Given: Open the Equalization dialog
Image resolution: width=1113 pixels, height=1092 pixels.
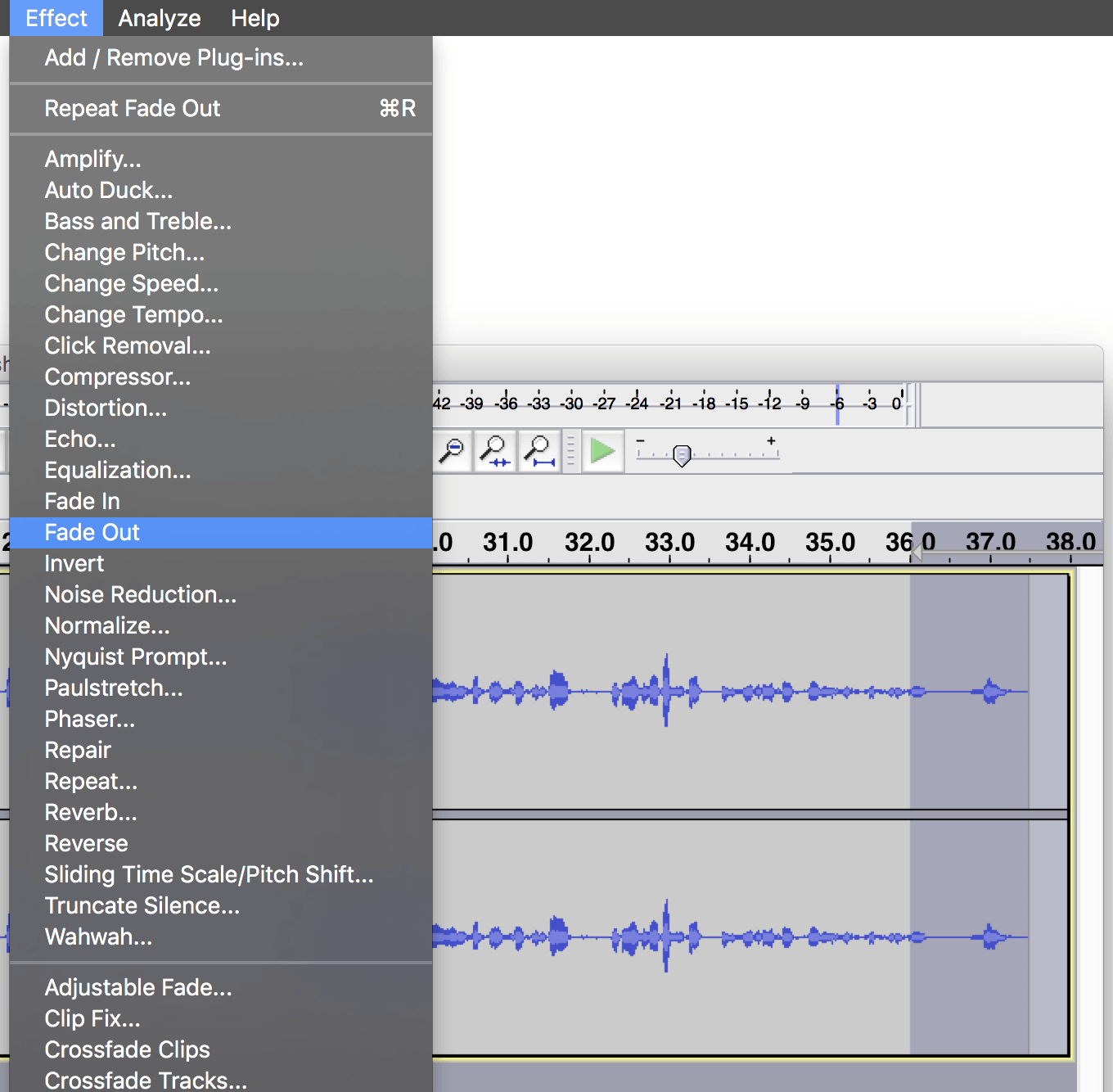Looking at the screenshot, I should [117, 470].
